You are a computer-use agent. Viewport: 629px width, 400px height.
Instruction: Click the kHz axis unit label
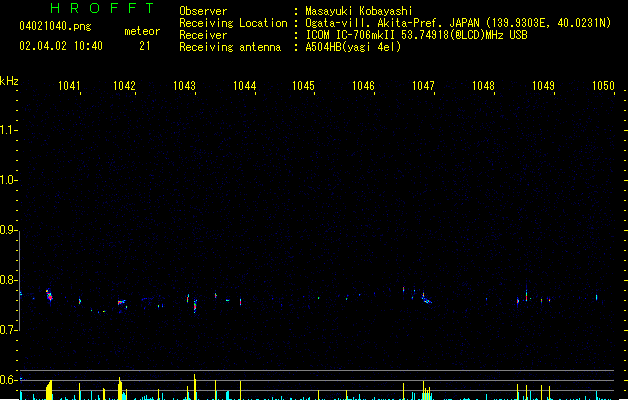coord(9,81)
